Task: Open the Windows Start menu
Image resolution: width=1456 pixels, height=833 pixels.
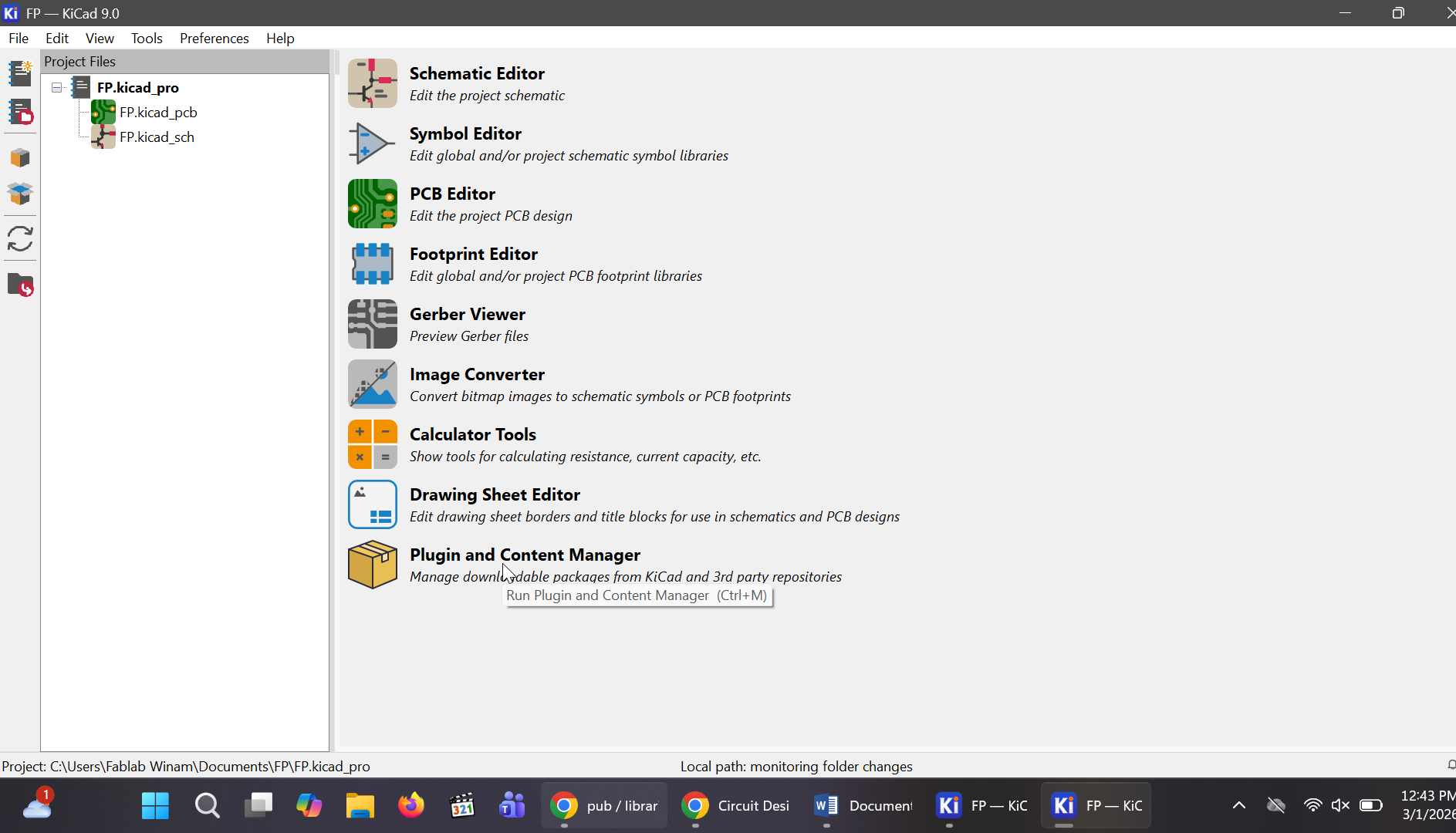Action: click(x=155, y=806)
